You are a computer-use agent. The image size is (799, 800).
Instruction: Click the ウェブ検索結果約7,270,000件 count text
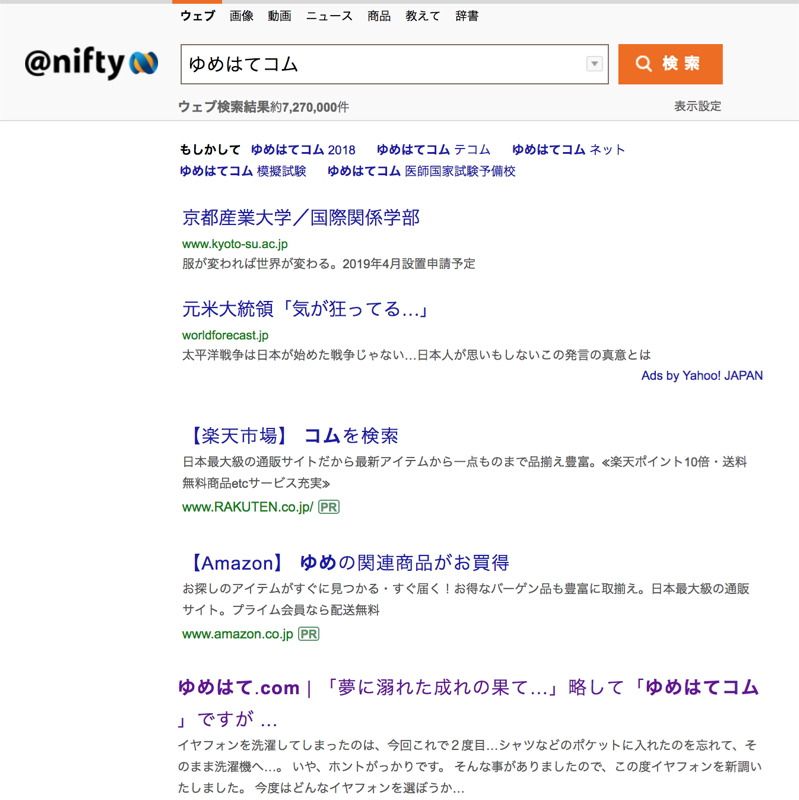[x=264, y=107]
